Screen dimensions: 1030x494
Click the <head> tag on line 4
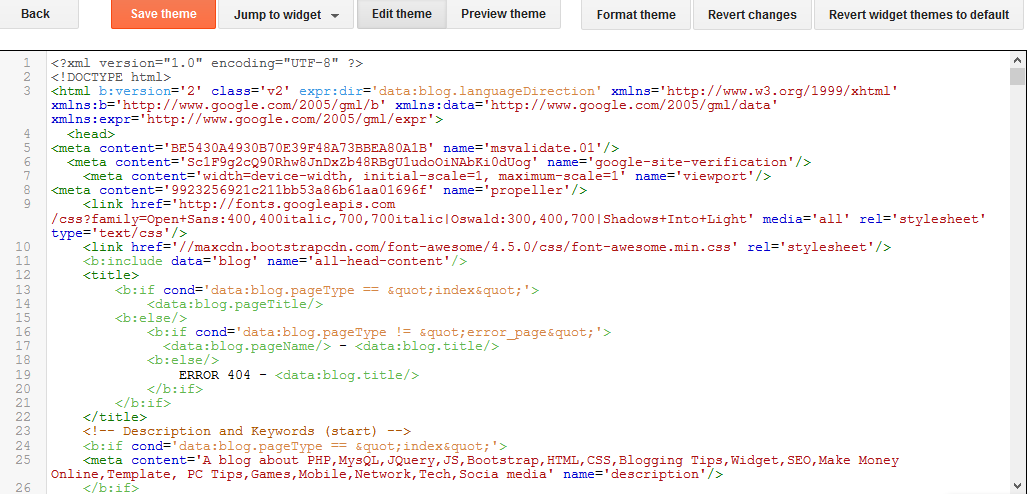91,134
